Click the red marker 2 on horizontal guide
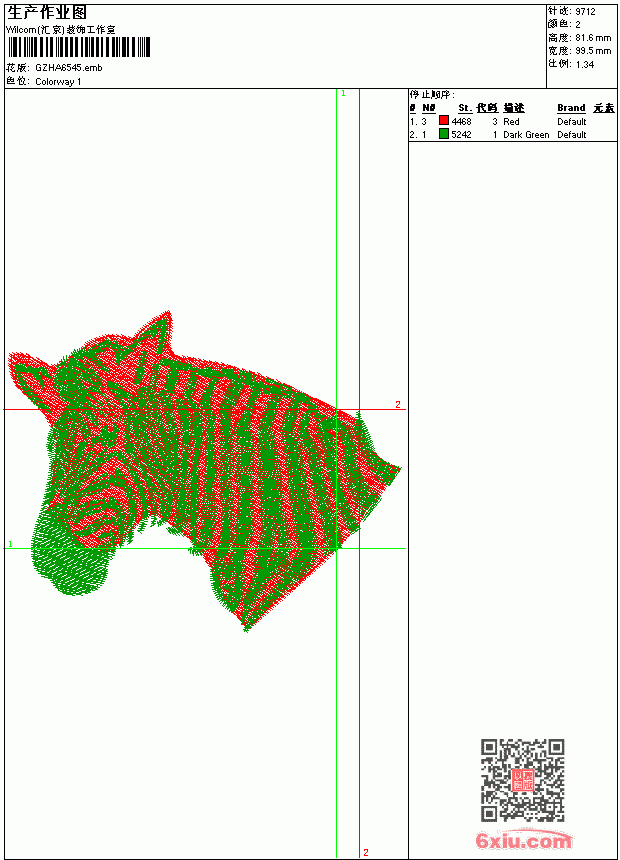Viewport: 620px width, 860px height. point(398,404)
